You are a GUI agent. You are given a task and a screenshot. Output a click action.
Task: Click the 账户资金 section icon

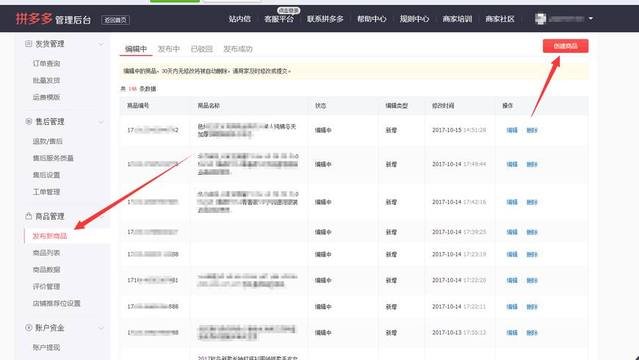29,327
